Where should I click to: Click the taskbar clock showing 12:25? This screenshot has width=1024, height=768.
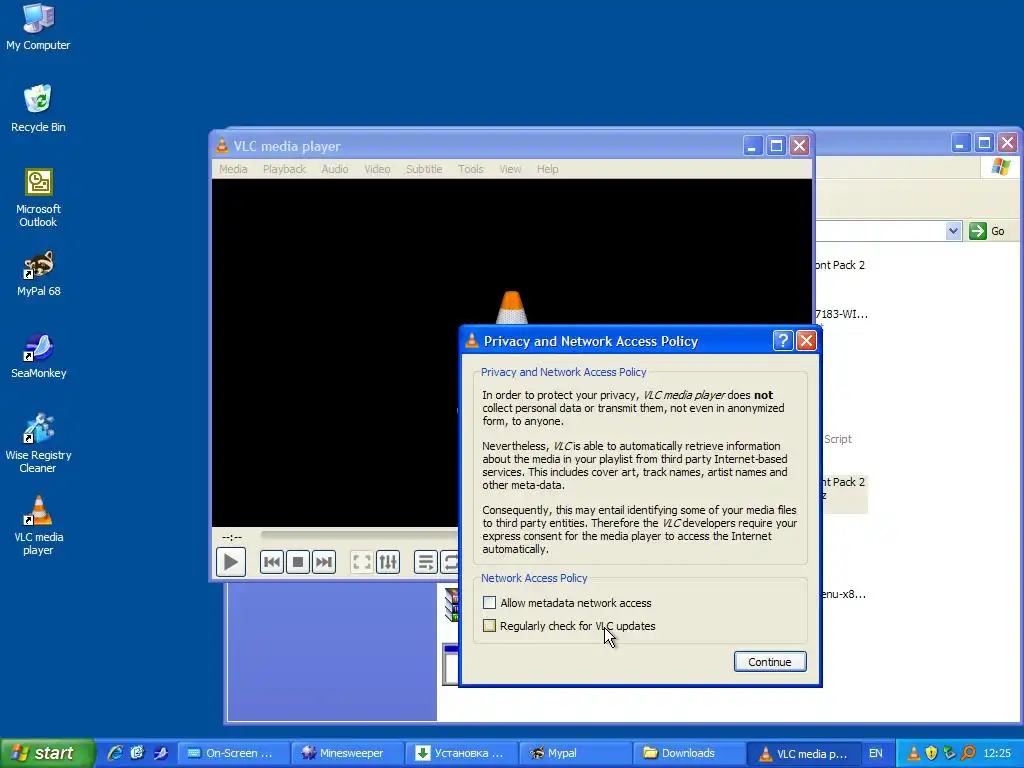997,753
